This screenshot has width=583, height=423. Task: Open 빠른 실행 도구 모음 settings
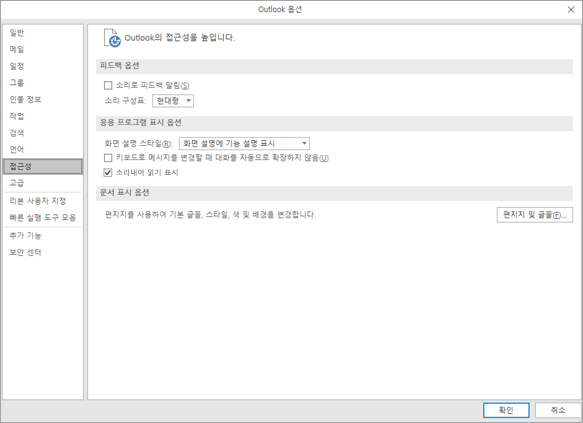pyautogui.click(x=42, y=218)
